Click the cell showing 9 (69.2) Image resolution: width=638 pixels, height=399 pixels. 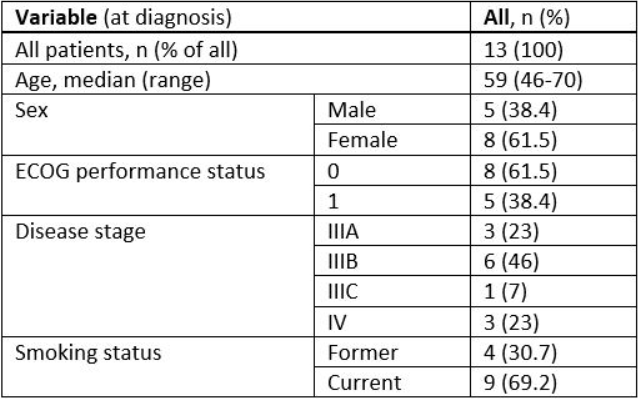(554, 382)
